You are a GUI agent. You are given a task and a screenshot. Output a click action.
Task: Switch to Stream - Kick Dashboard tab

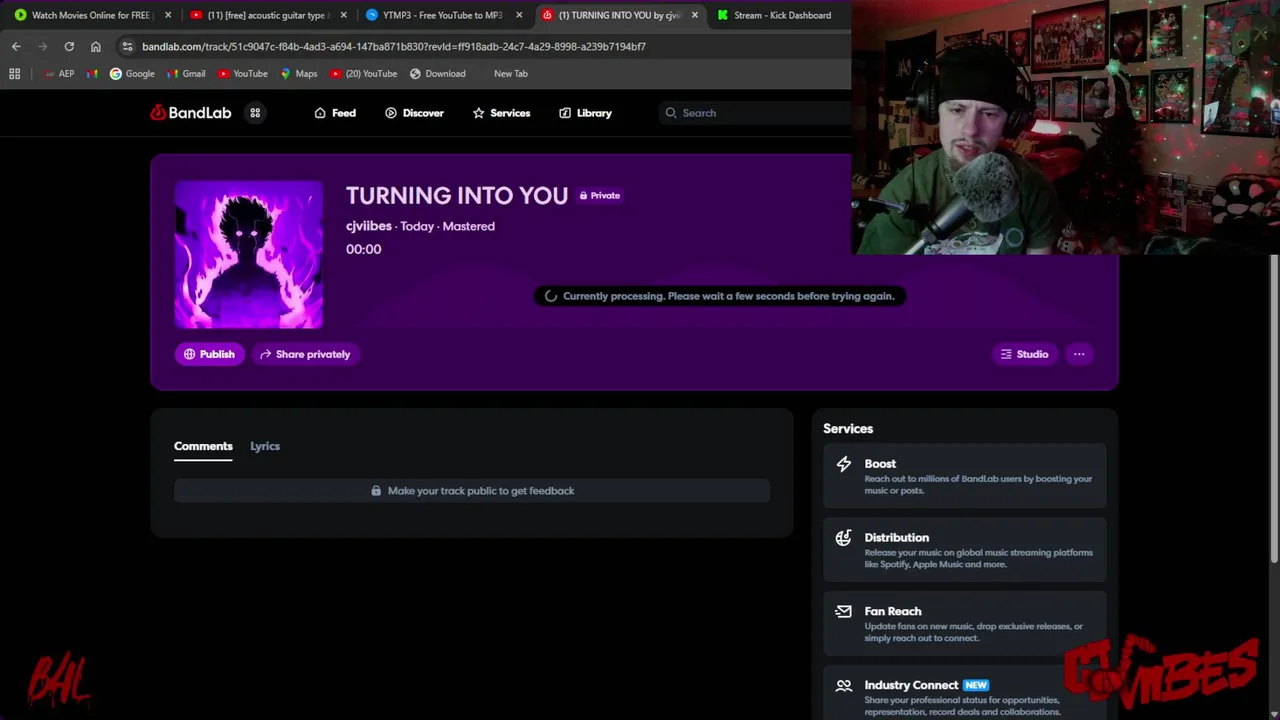[781, 15]
